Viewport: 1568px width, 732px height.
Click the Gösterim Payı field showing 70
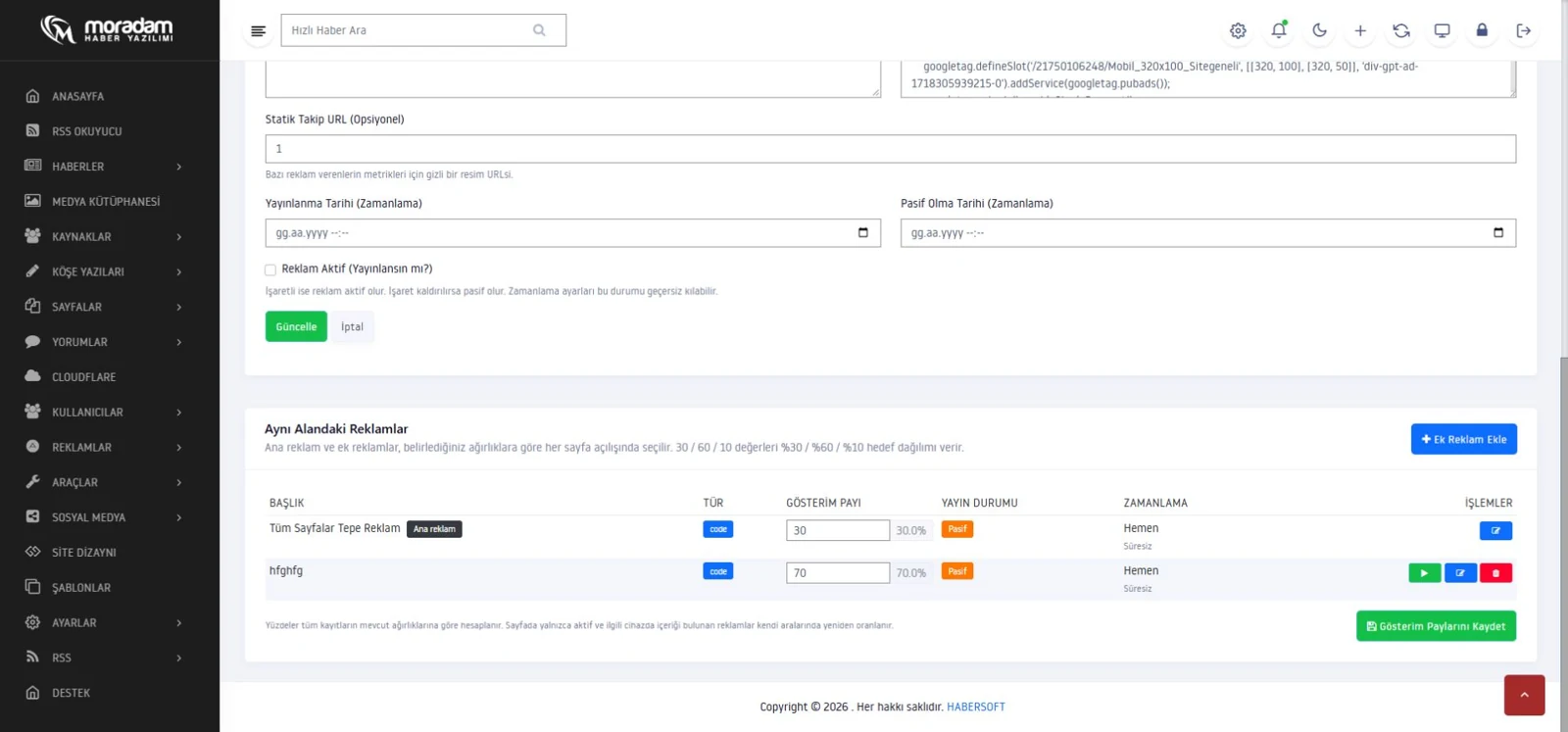tap(838, 572)
